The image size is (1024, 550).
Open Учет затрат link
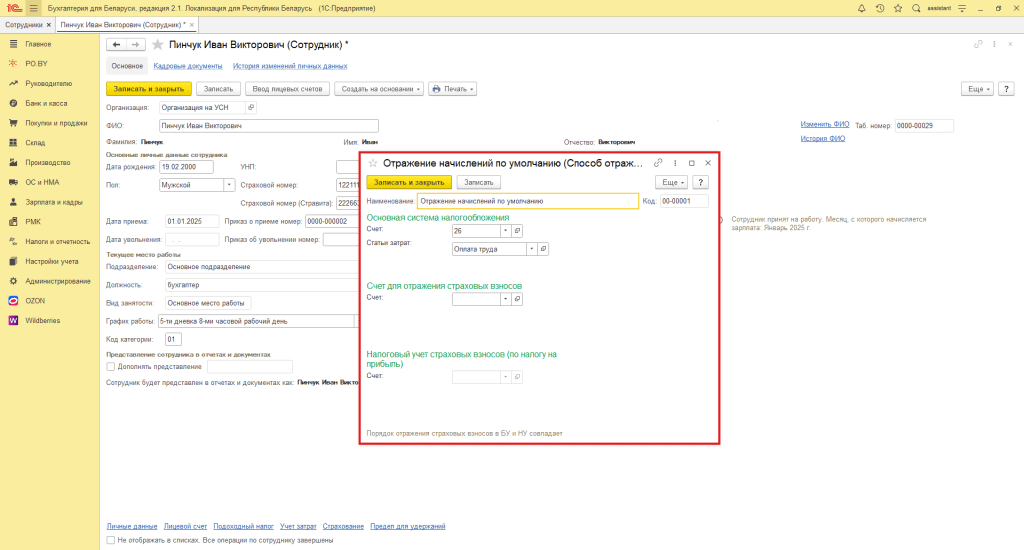click(298, 526)
